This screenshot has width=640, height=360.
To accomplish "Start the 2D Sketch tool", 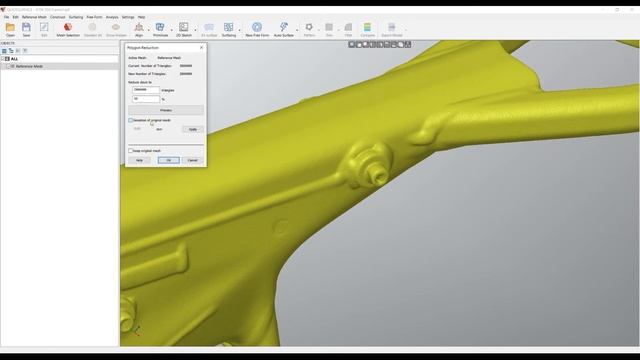I will (x=184, y=27).
